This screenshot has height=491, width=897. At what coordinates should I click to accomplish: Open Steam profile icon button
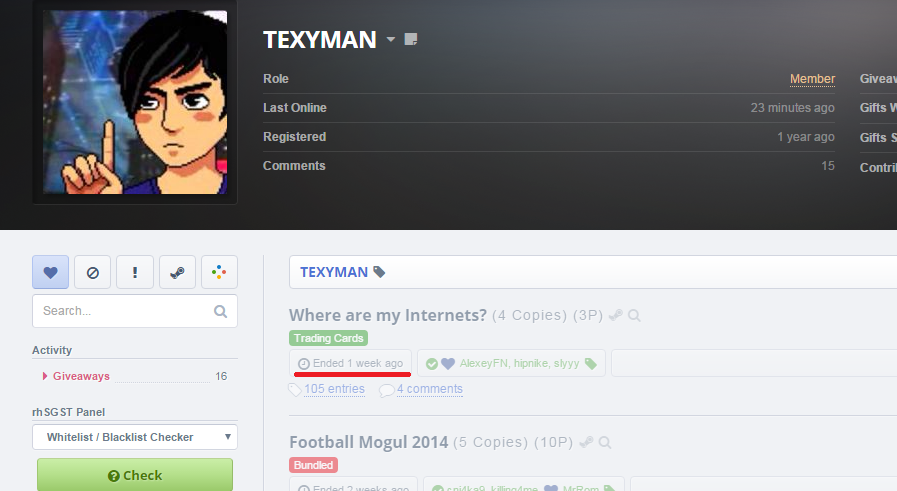pos(177,272)
